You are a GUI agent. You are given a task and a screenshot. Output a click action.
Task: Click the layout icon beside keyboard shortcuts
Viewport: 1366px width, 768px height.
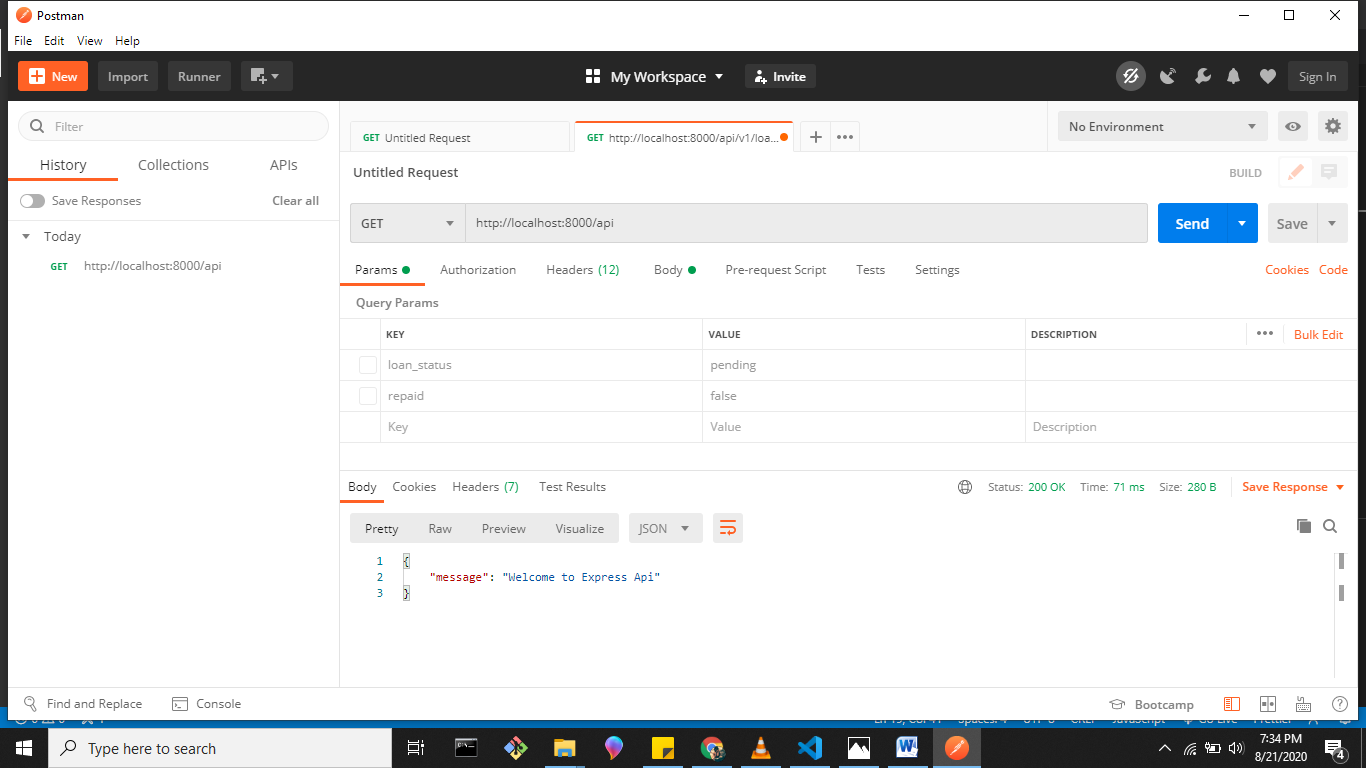1268,704
